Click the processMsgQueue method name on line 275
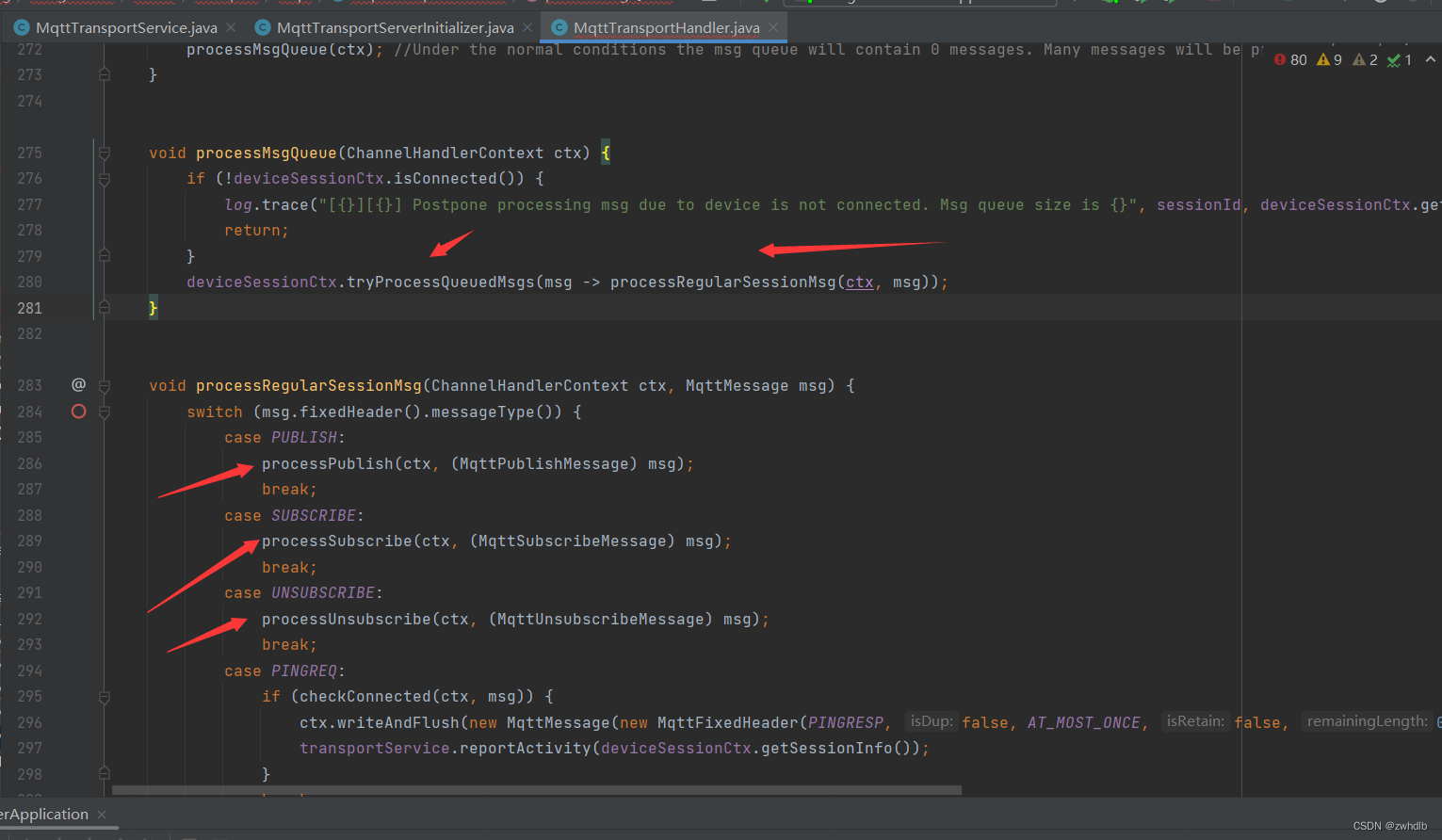This screenshot has width=1442, height=840. [267, 153]
